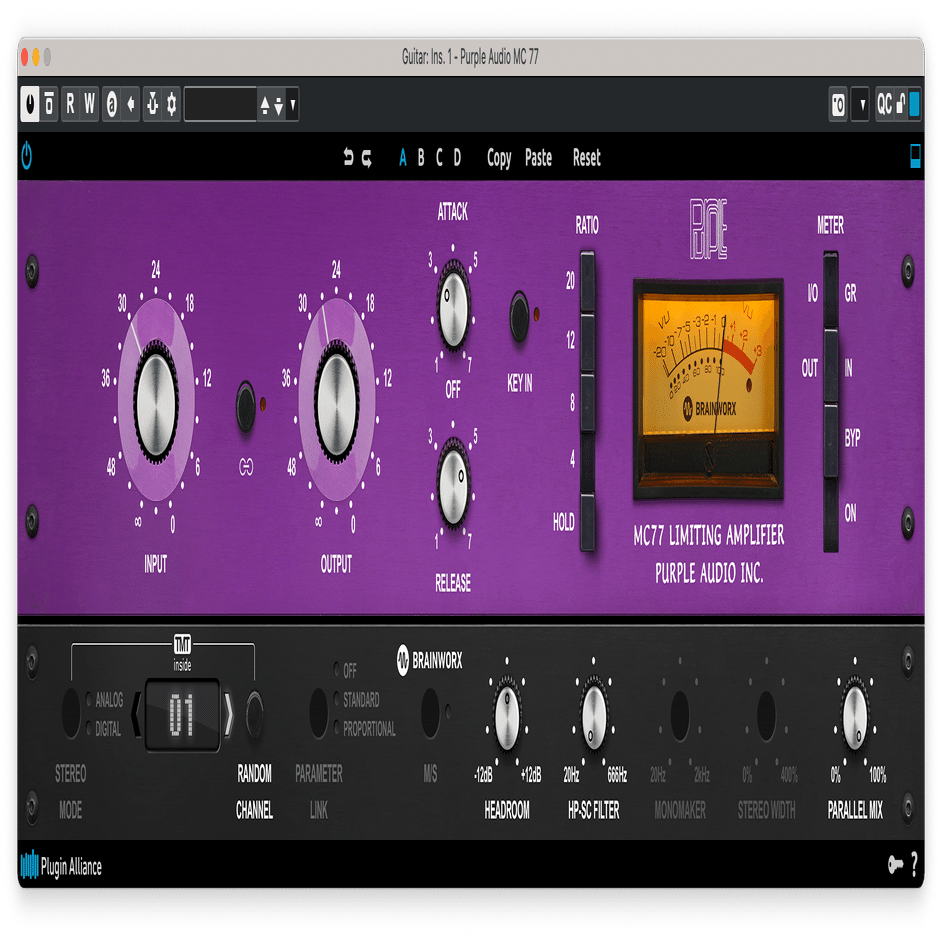The image size is (942, 942).
Task: Load the next preset with down arrow
Action: (278, 106)
